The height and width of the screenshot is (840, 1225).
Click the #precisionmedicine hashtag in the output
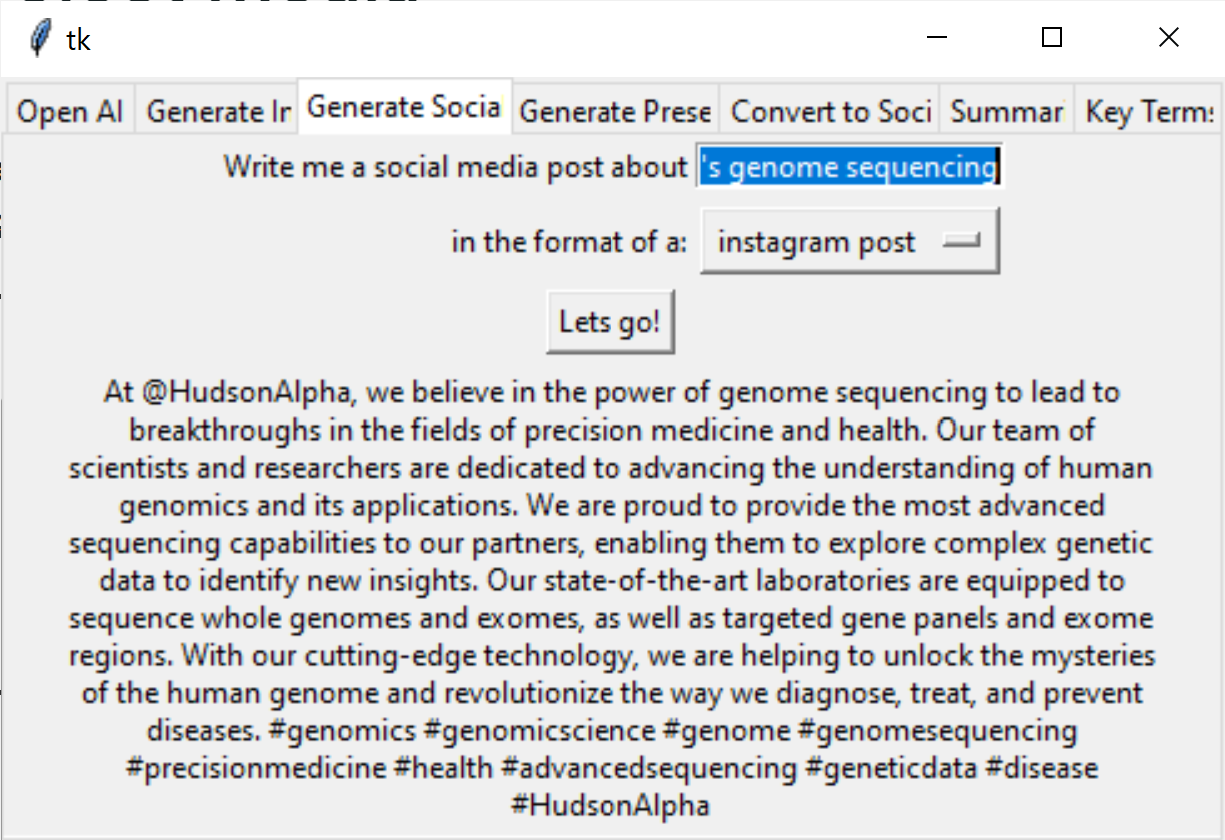coord(256,768)
